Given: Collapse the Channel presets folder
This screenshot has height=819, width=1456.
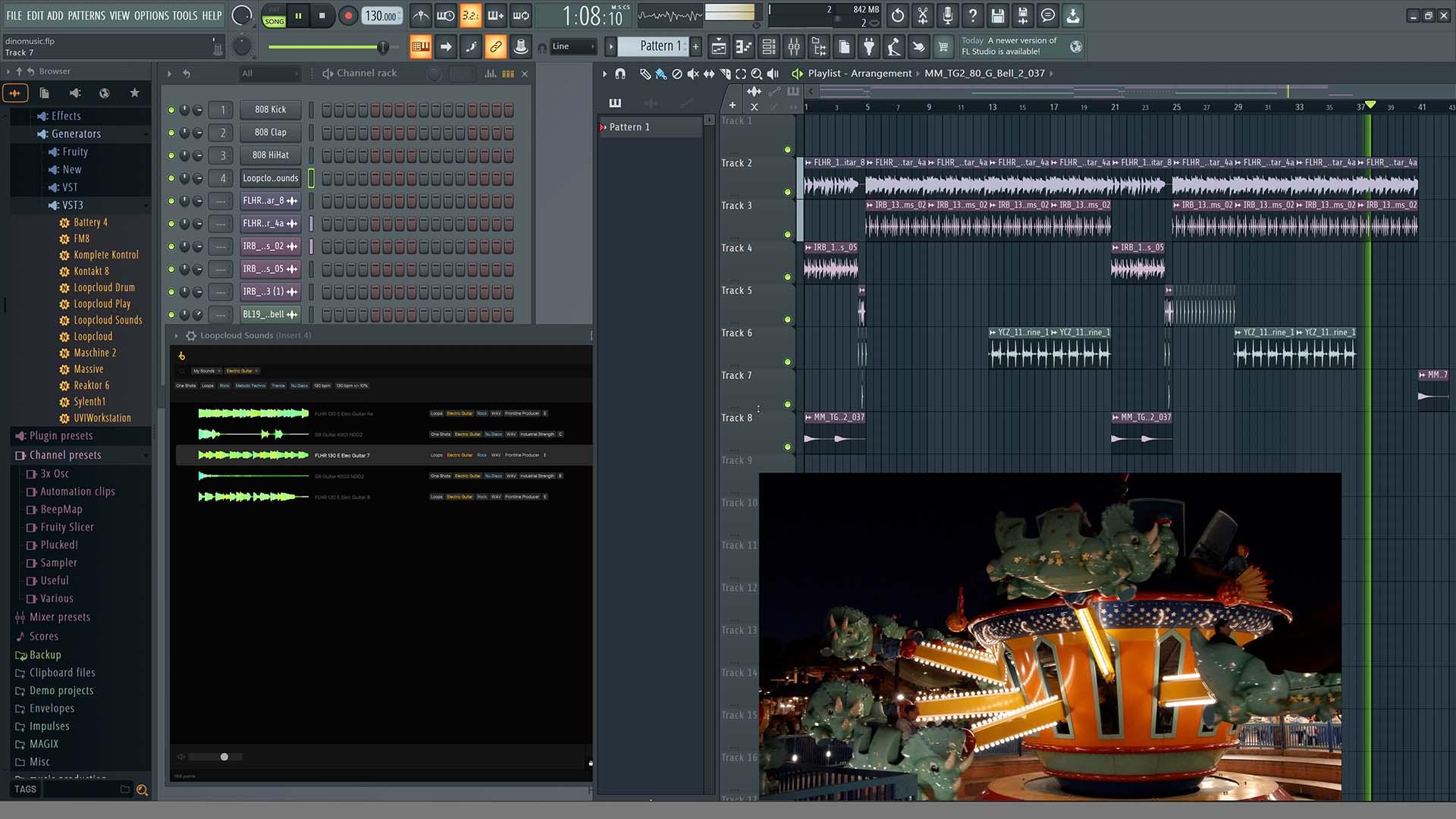Looking at the screenshot, I should (x=65, y=455).
